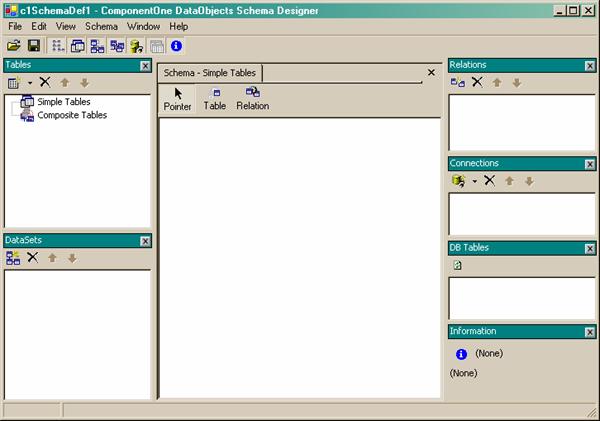Select Simple Tables in the tree

pos(64,102)
